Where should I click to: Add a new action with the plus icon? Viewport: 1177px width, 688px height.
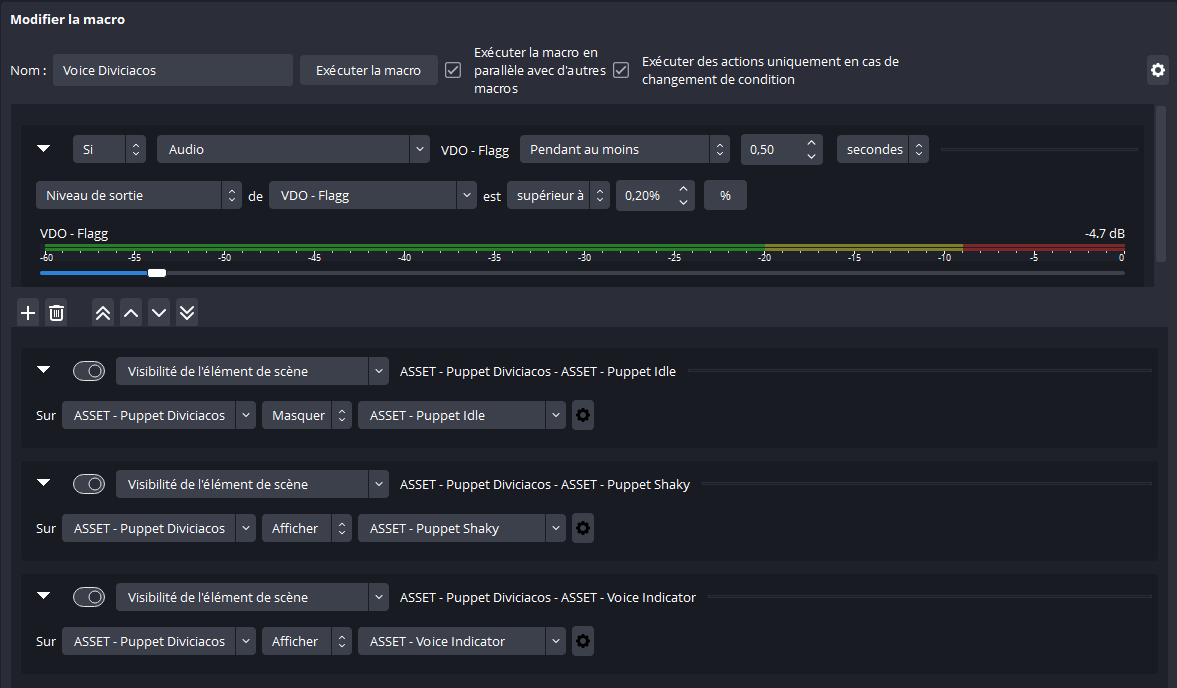click(x=27, y=312)
